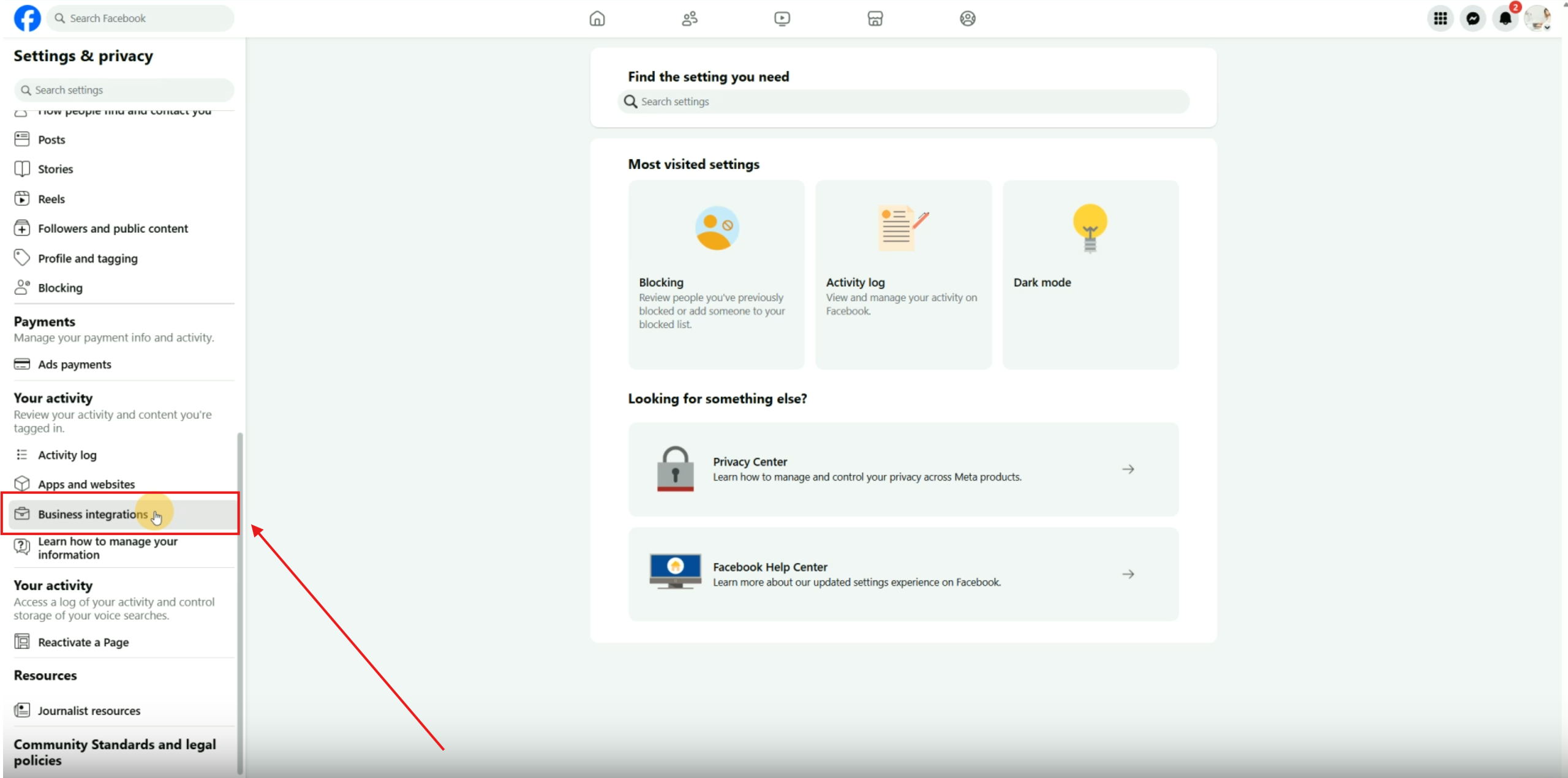Click the Facebook Help Center arrow
The width and height of the screenshot is (1568, 778).
1128,574
